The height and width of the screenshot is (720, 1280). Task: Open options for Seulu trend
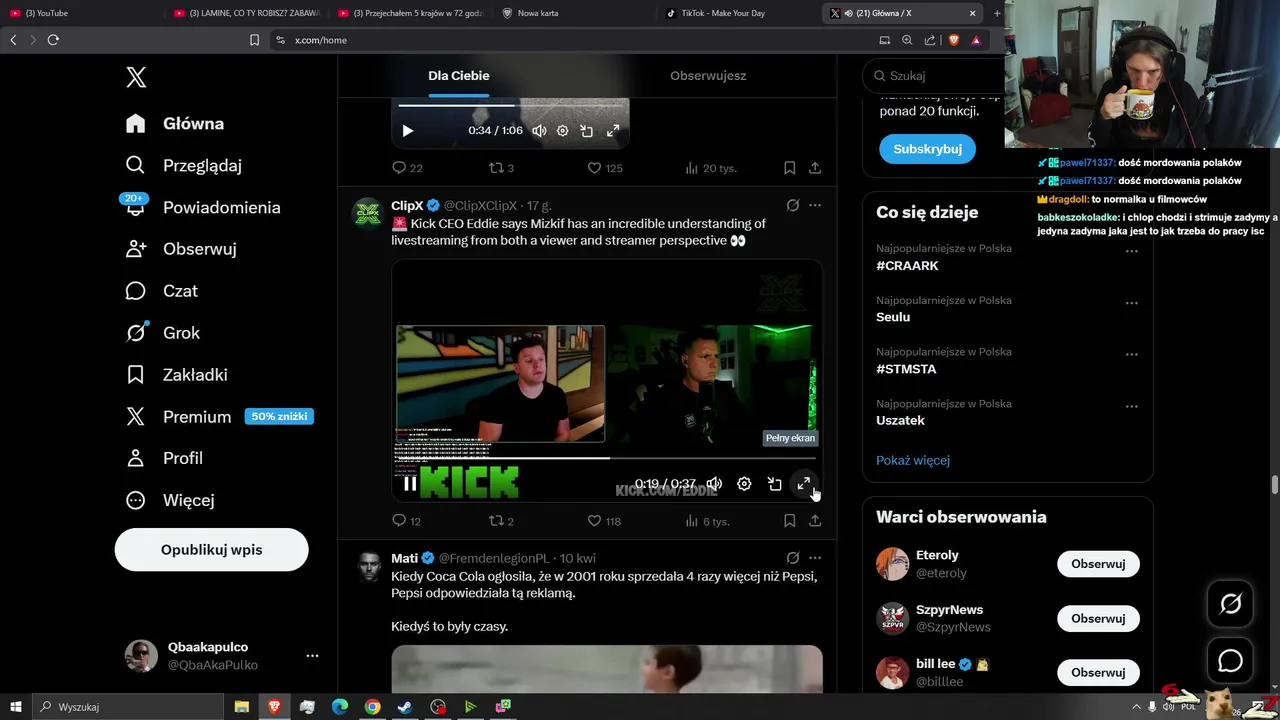pos(1132,303)
